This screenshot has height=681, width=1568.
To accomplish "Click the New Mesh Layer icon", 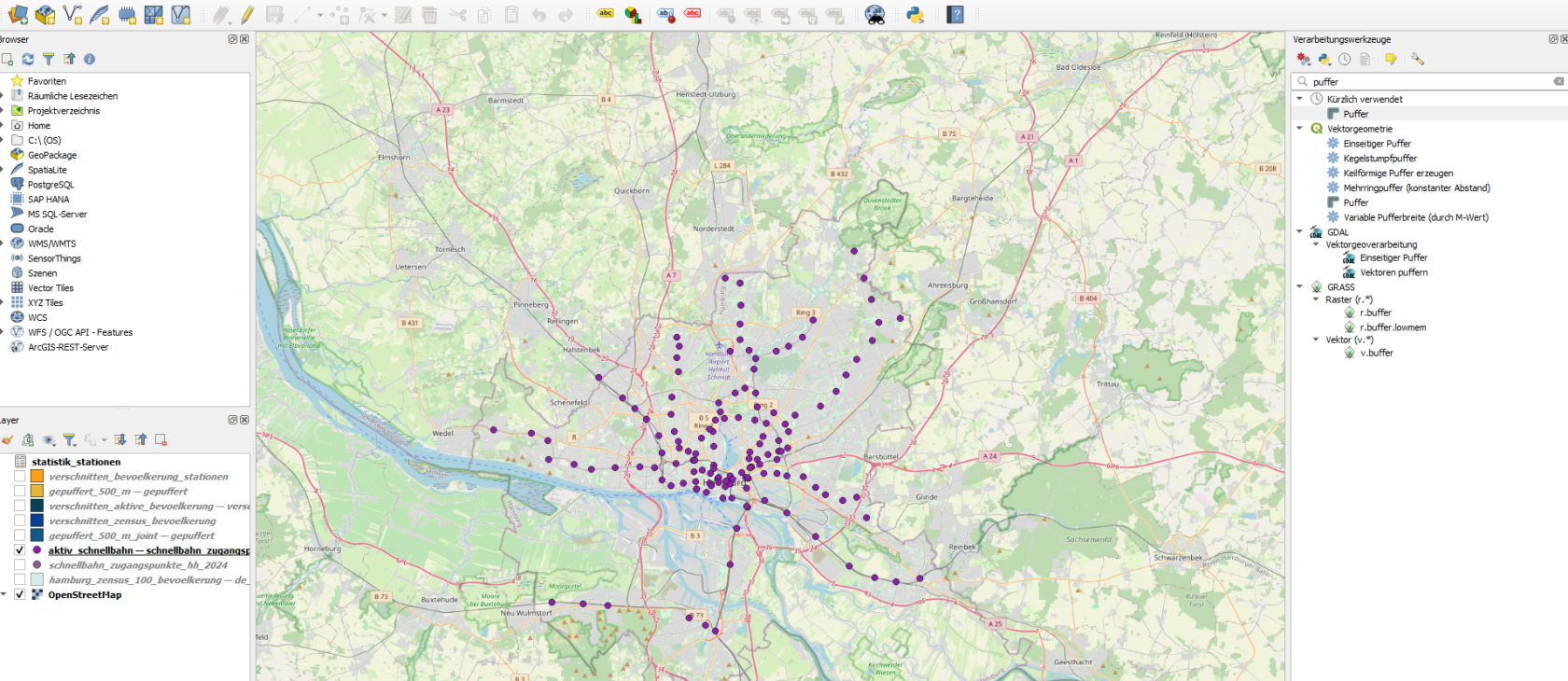I will coord(154,15).
